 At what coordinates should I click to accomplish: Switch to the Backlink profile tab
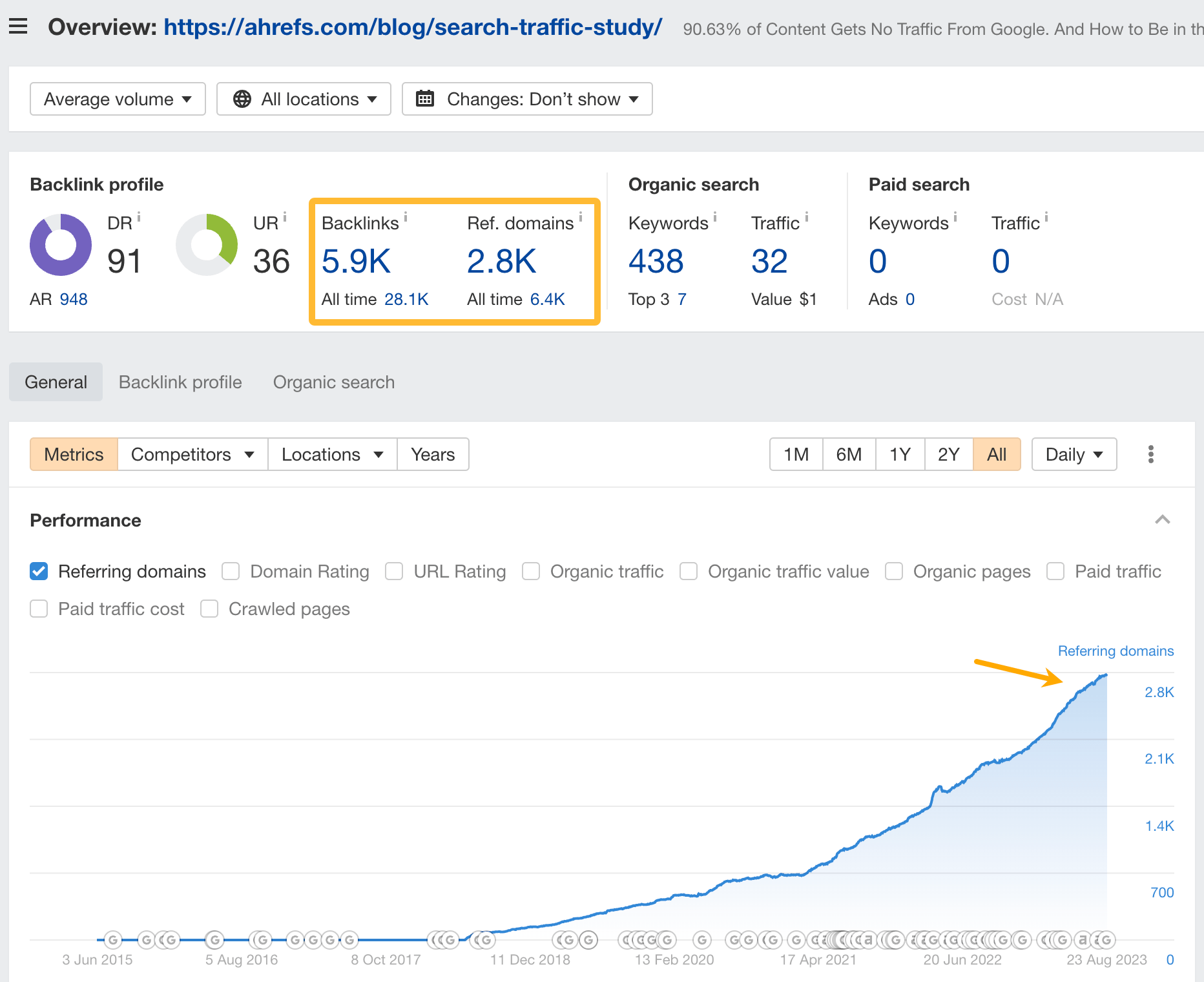point(180,382)
